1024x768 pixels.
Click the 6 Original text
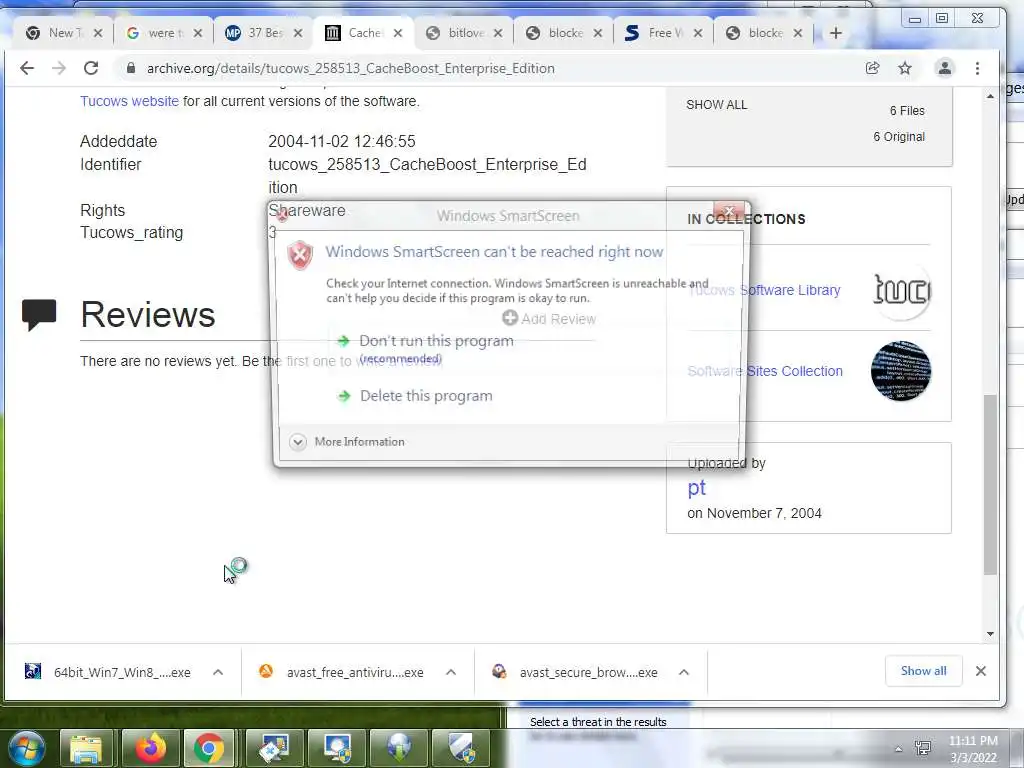click(899, 136)
